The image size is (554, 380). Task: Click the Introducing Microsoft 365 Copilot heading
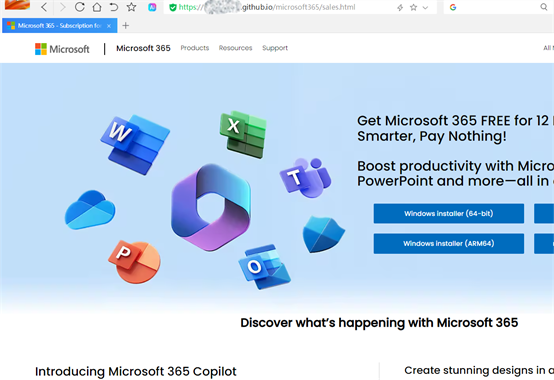point(136,372)
